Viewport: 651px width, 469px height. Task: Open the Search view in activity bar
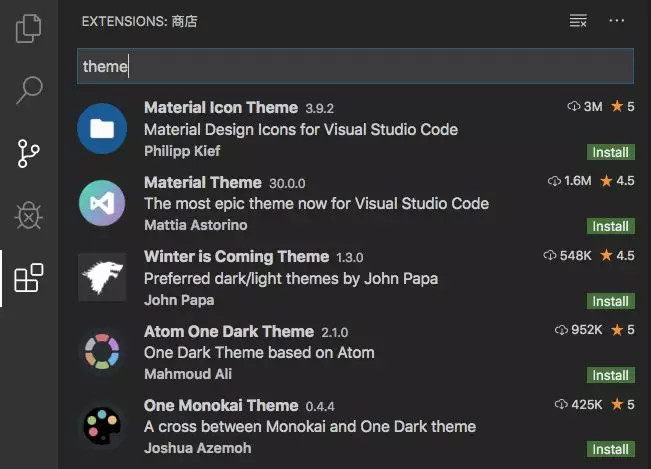pyautogui.click(x=29, y=90)
